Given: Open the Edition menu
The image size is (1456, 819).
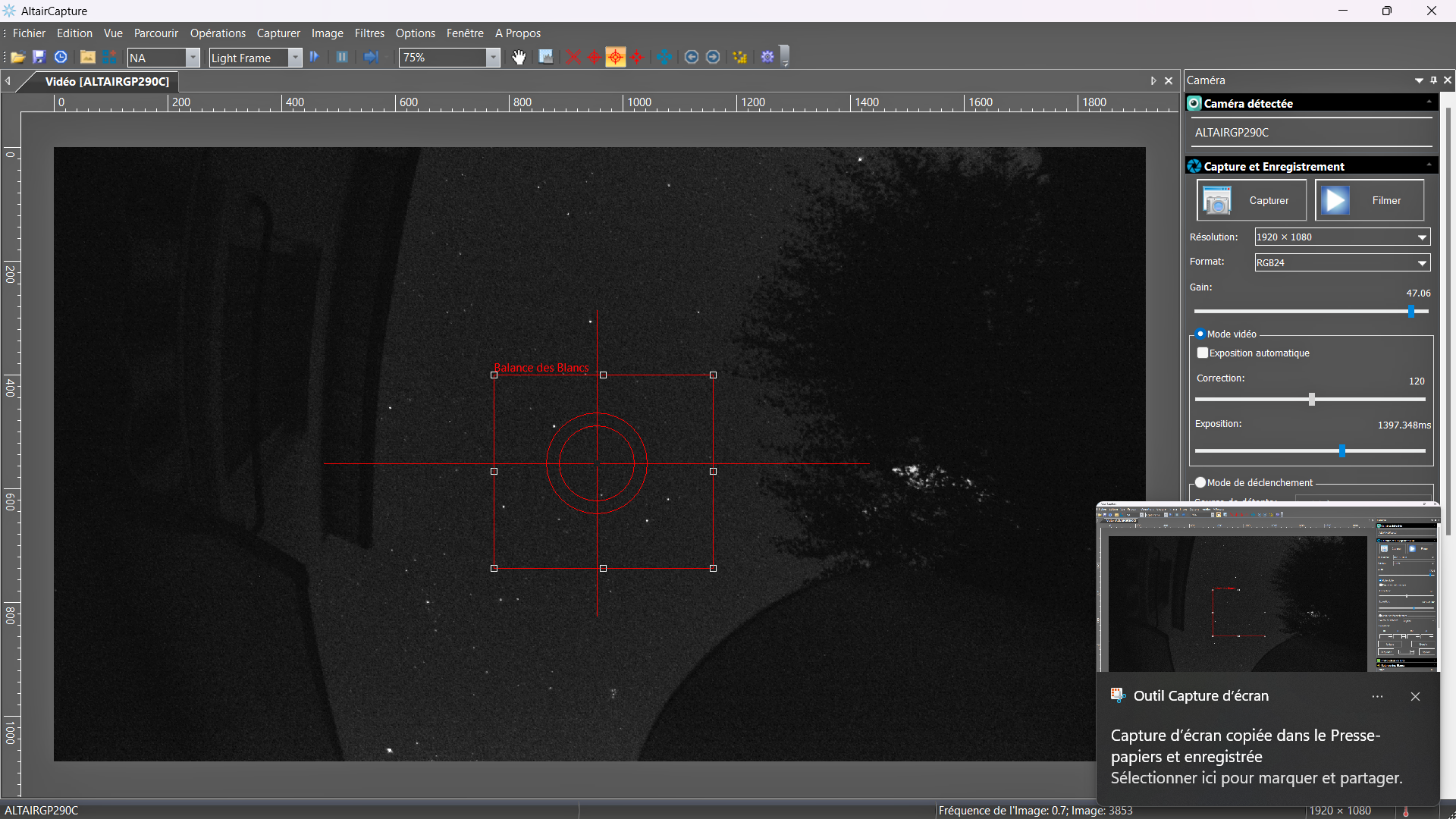Looking at the screenshot, I should click(x=74, y=33).
